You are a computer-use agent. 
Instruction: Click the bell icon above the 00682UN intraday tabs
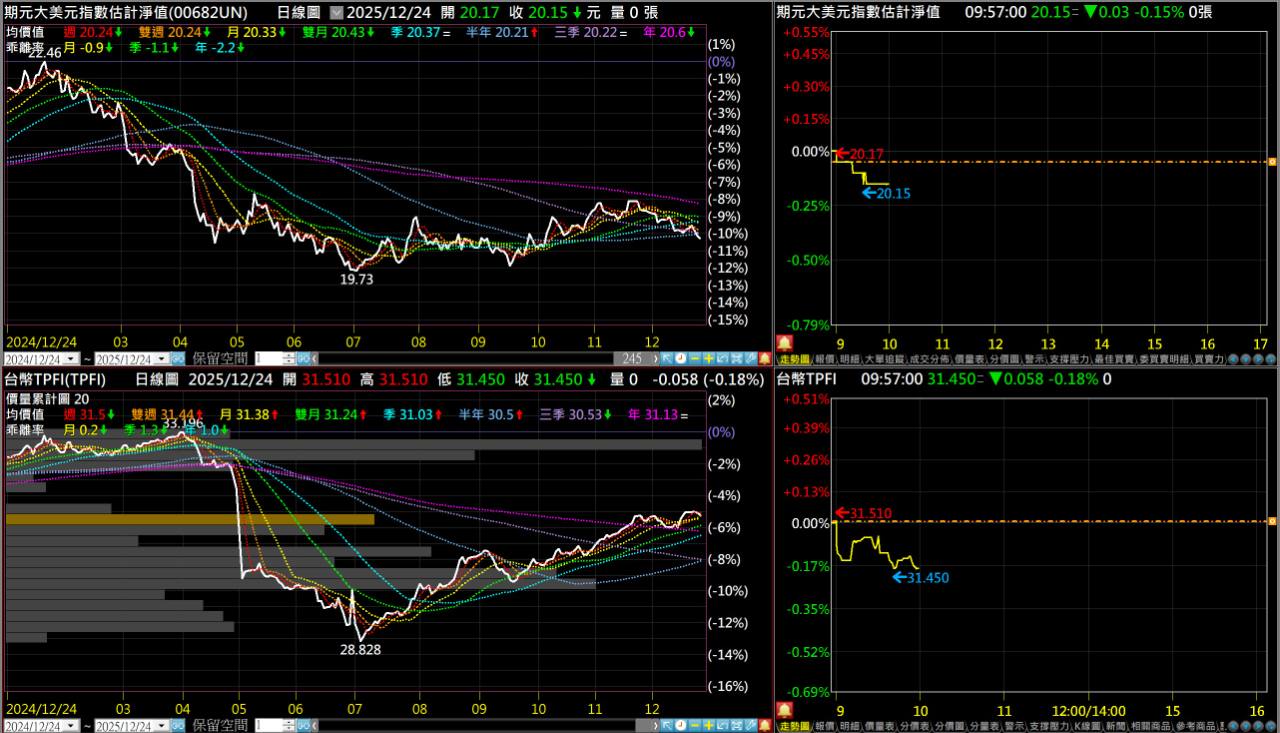[x=783, y=342]
